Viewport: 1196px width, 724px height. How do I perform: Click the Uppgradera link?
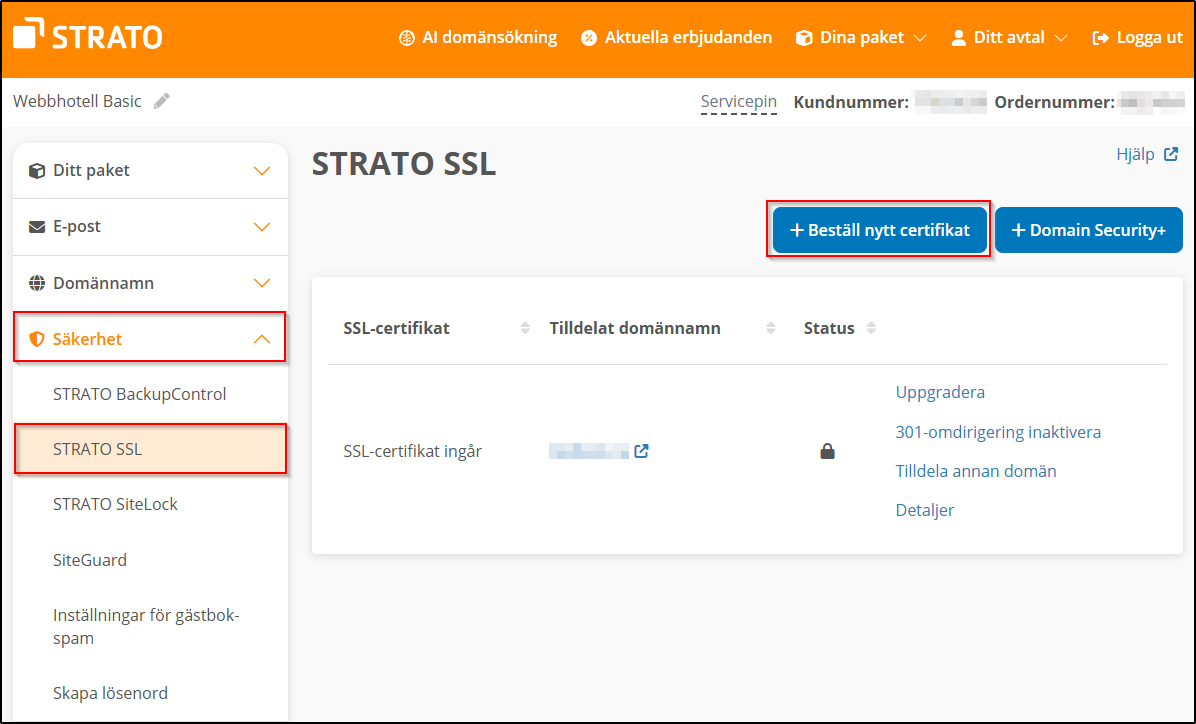[939, 392]
